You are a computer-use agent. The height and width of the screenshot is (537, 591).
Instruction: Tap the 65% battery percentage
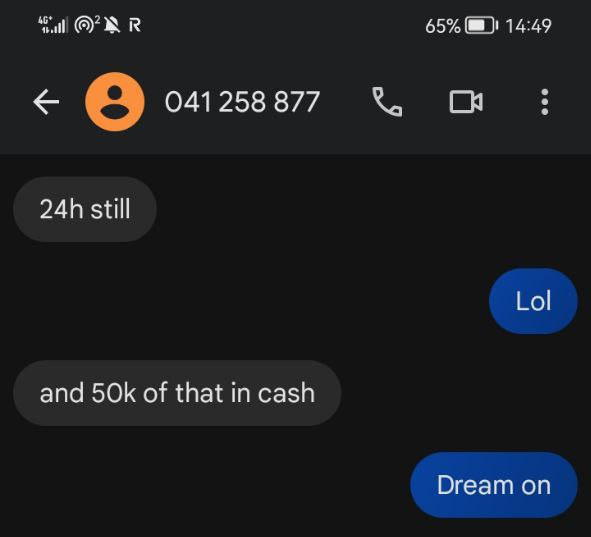(x=443, y=26)
